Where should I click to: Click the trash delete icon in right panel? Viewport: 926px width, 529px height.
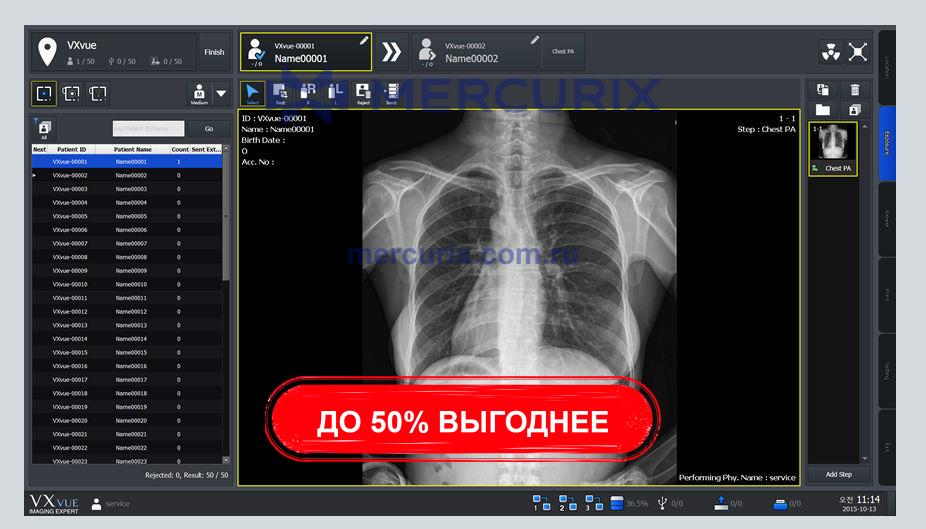855,90
